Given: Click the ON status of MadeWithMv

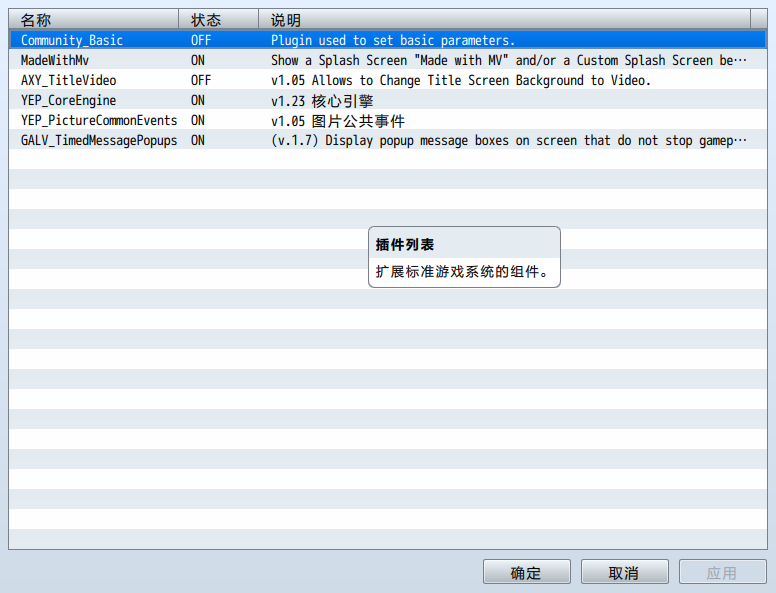Looking at the screenshot, I should pyautogui.click(x=197, y=60).
